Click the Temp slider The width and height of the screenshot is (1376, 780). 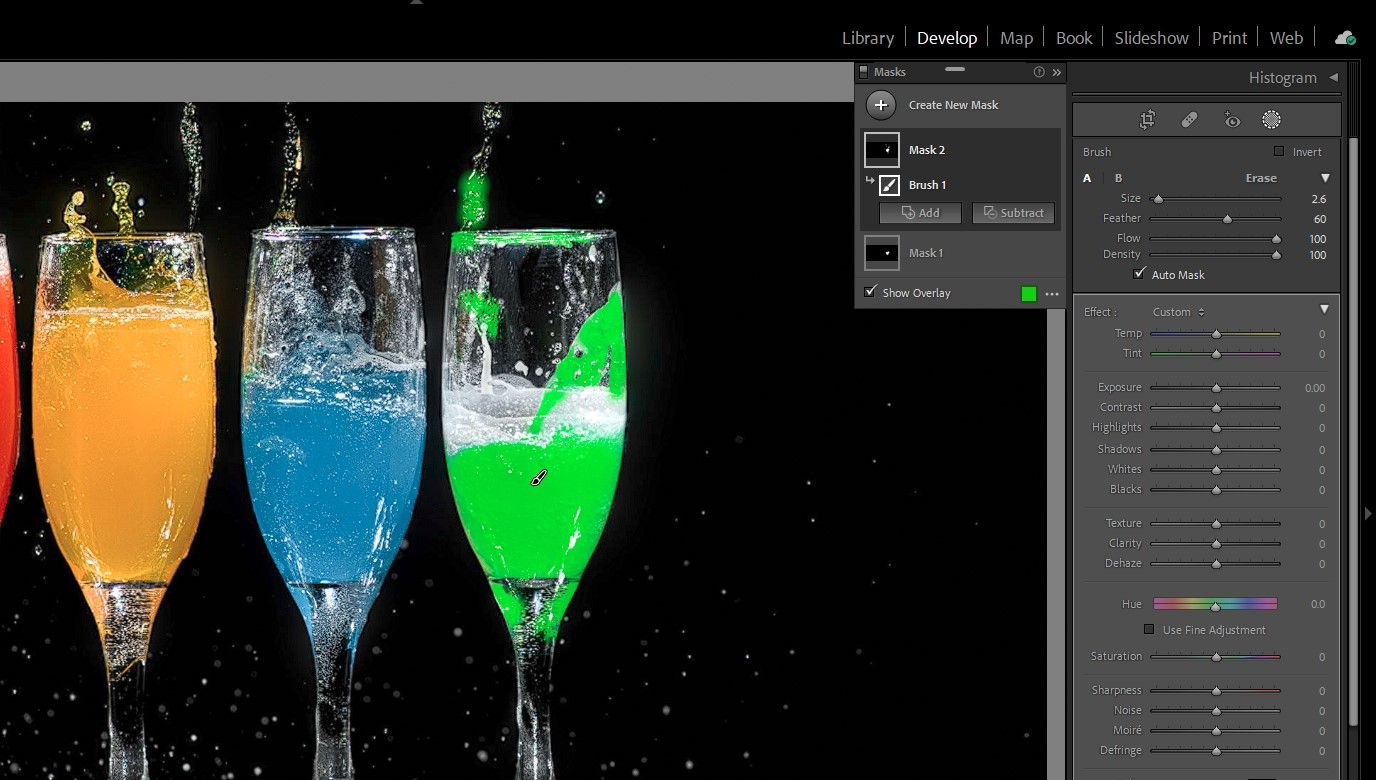point(1215,334)
